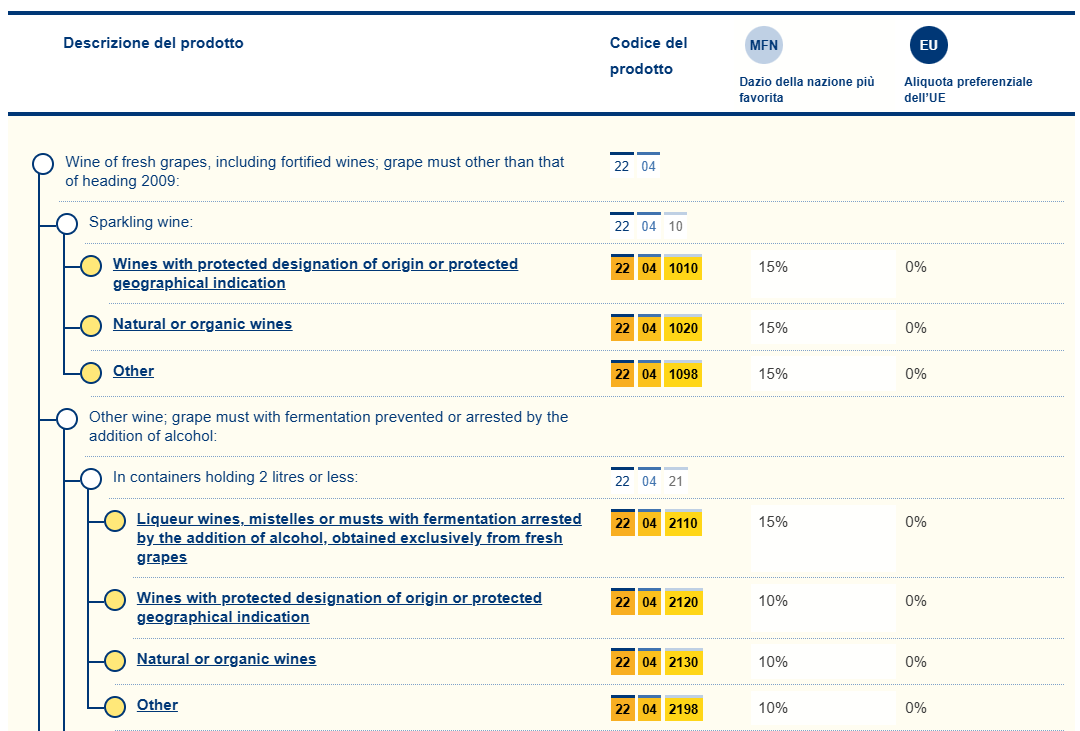Click yellow node beside 'Other' under Sparkling wine
Screen dimensions: 1080x731
click(91, 373)
